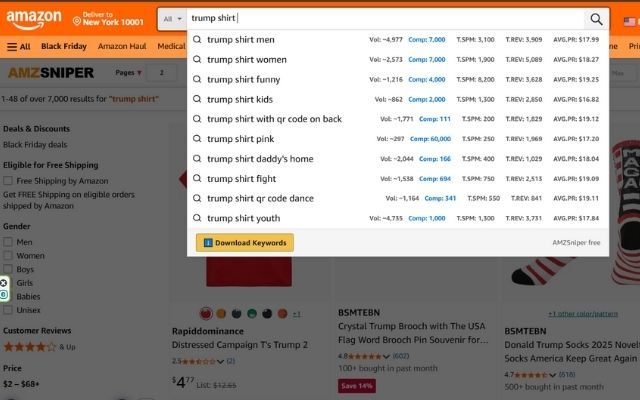Click 'Comp: 60,000' in trump shirt pink row

coord(430,139)
